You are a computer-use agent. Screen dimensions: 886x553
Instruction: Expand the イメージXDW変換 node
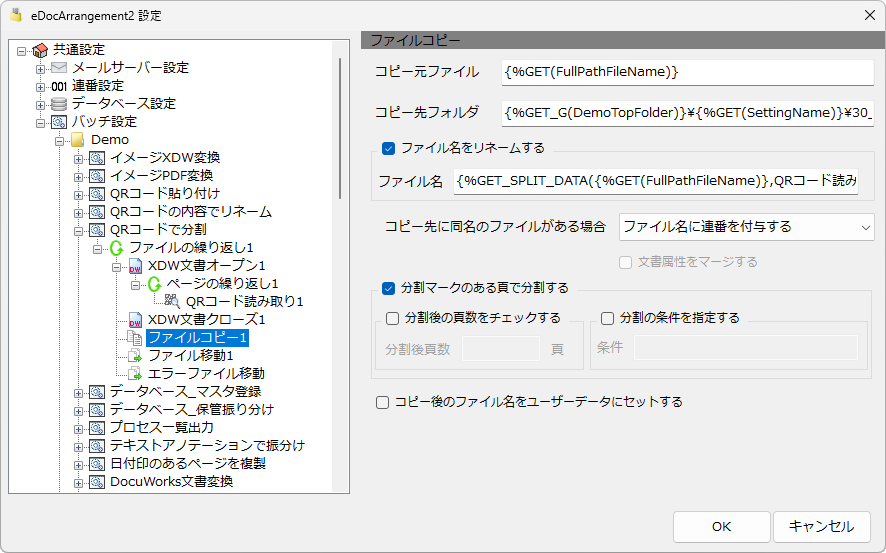tap(79, 159)
